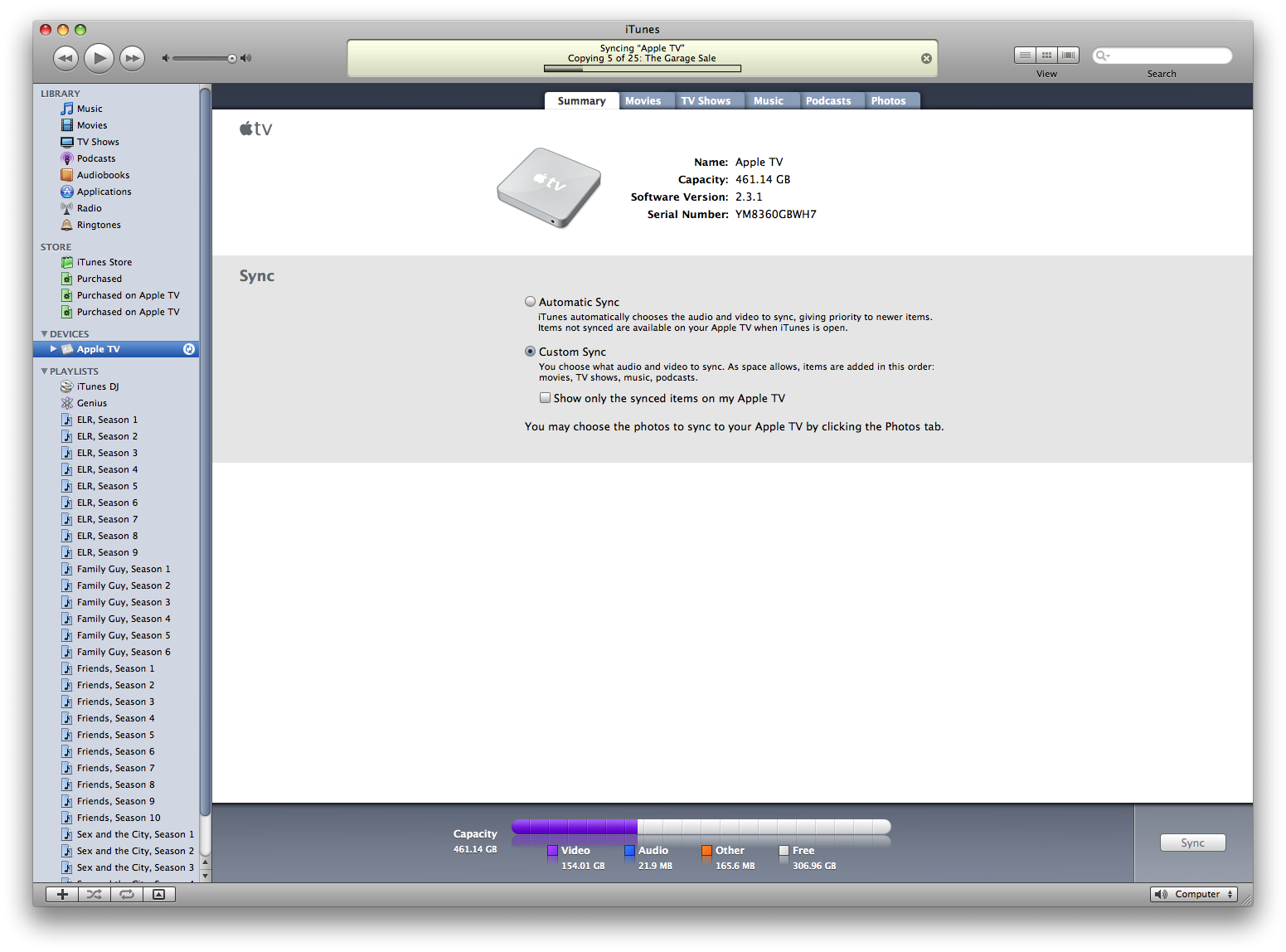Toggle repeat button
The height and width of the screenshot is (952, 1286).
[127, 894]
